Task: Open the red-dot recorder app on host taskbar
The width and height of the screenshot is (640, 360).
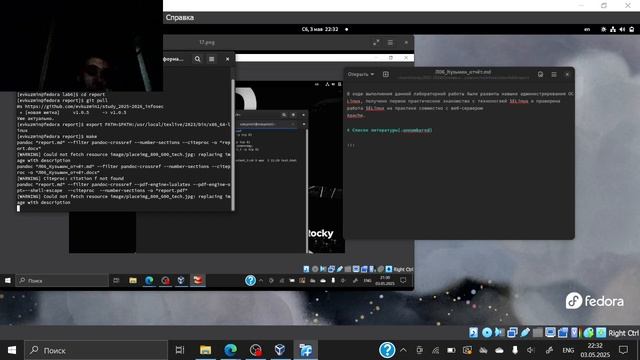Action: point(256,350)
